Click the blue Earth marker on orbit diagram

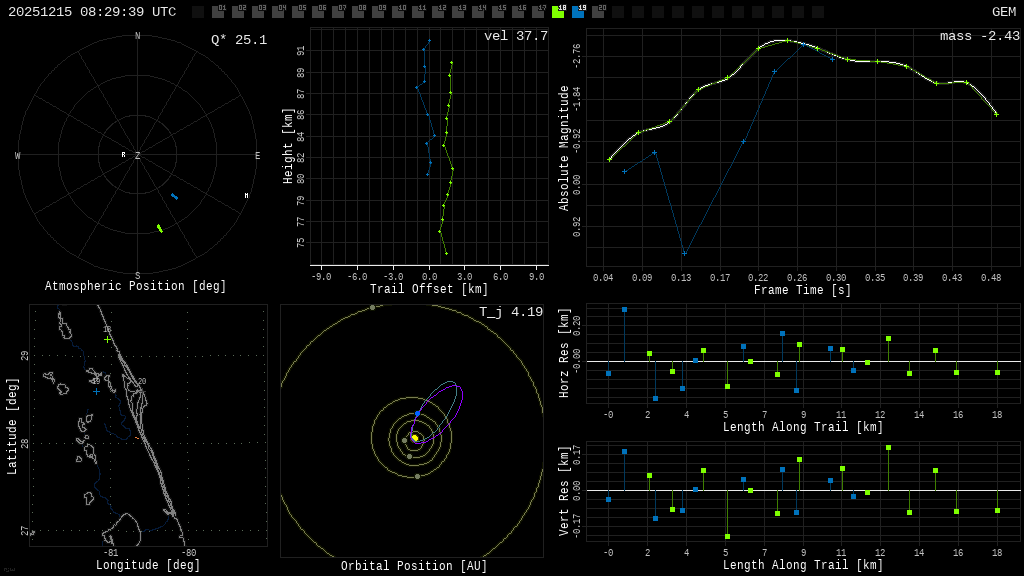[x=418, y=414]
